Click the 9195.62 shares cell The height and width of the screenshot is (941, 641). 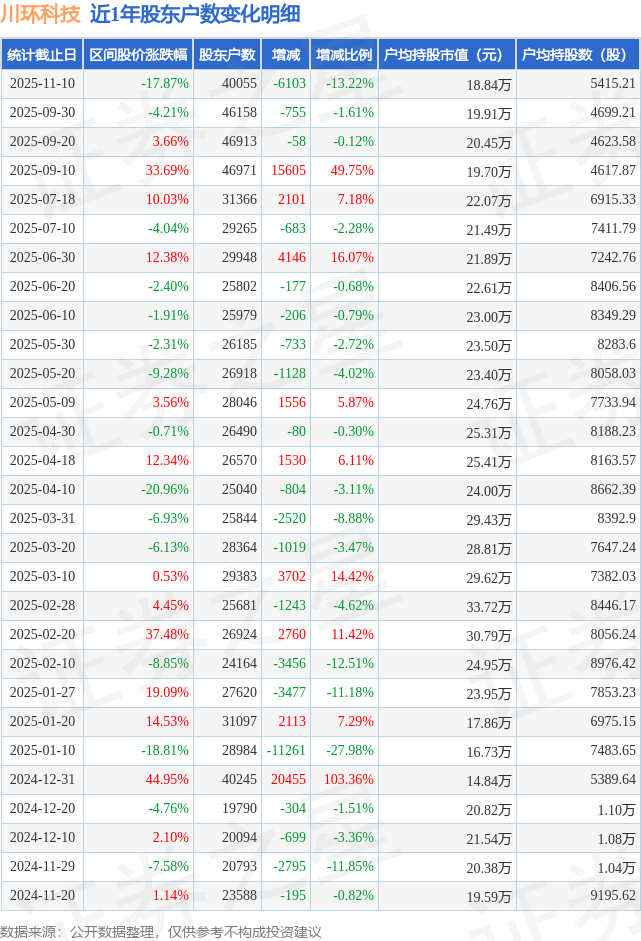click(x=613, y=896)
